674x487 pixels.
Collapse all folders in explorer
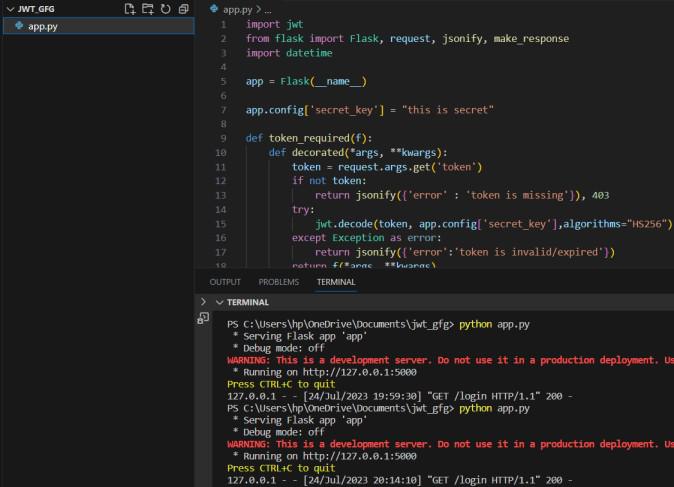(x=183, y=9)
